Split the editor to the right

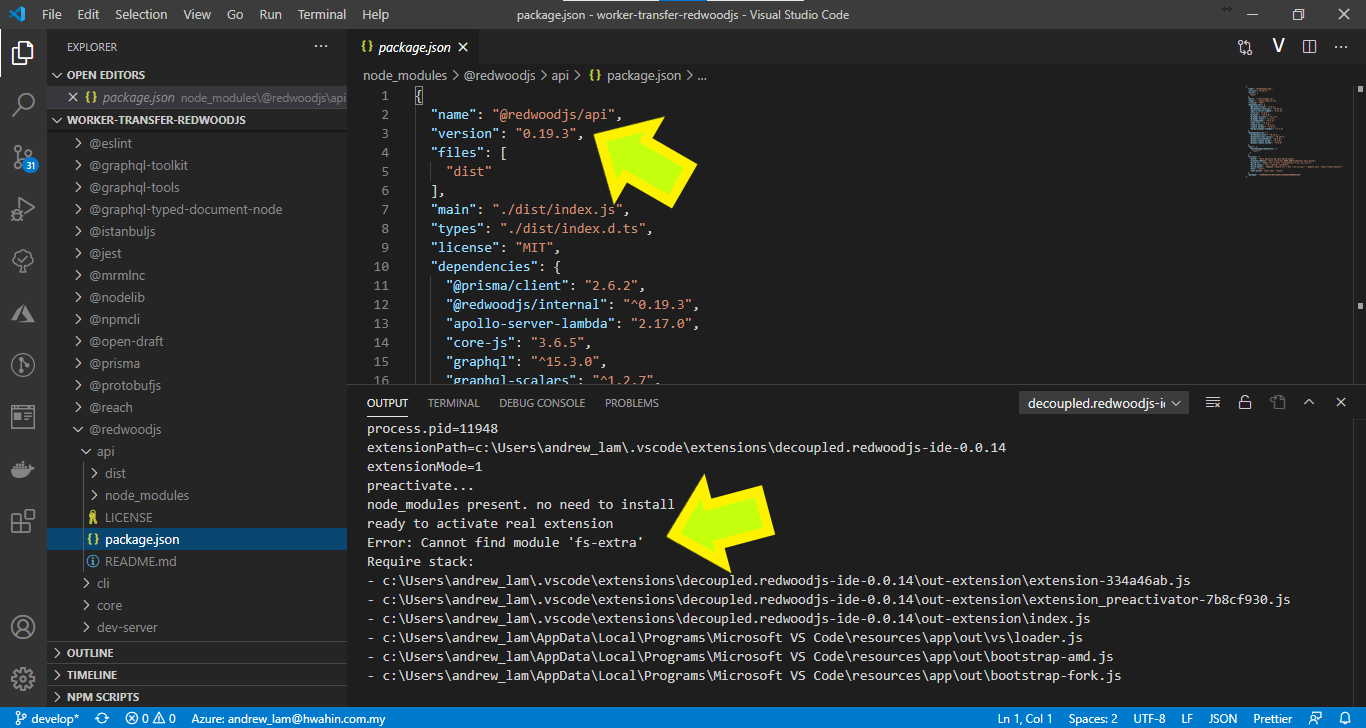tap(1310, 47)
